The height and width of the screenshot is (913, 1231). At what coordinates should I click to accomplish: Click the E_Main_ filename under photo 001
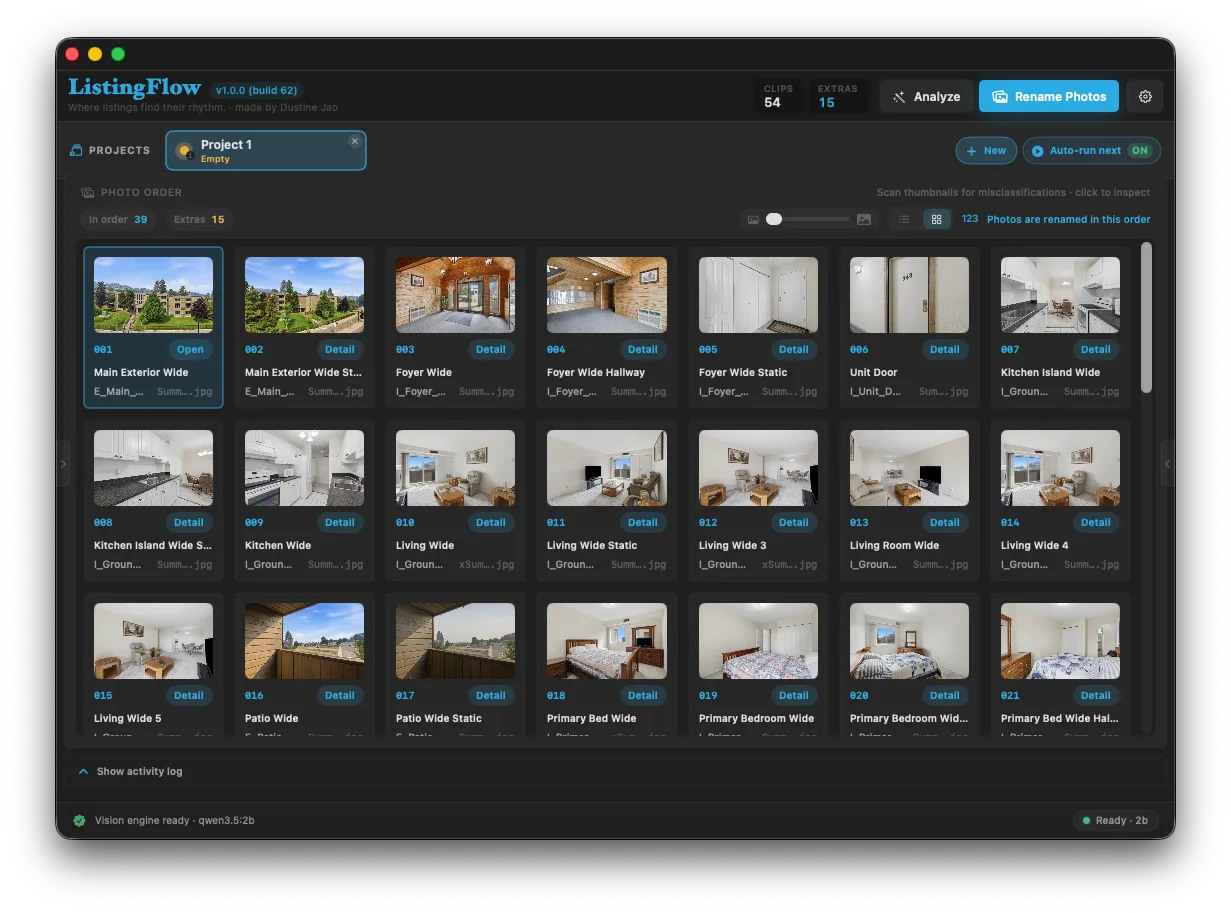tap(118, 392)
